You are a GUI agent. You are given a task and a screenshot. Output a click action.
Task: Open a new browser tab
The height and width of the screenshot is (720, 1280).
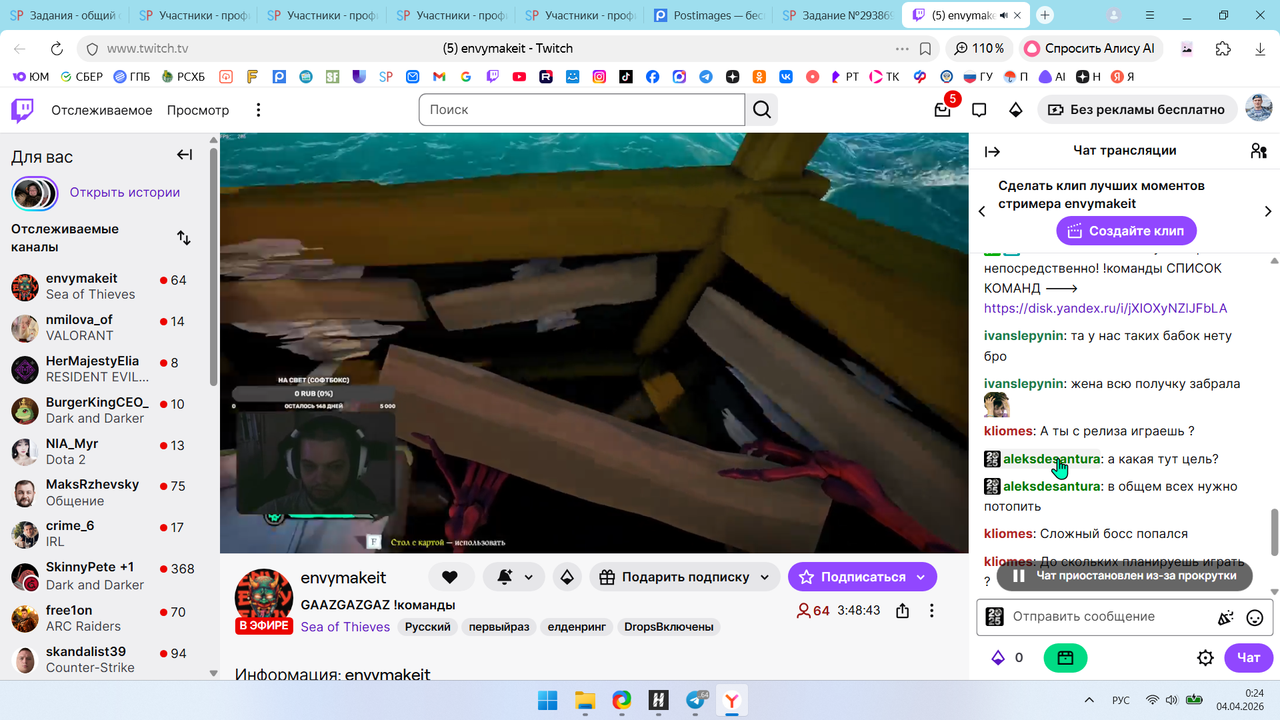point(1045,15)
